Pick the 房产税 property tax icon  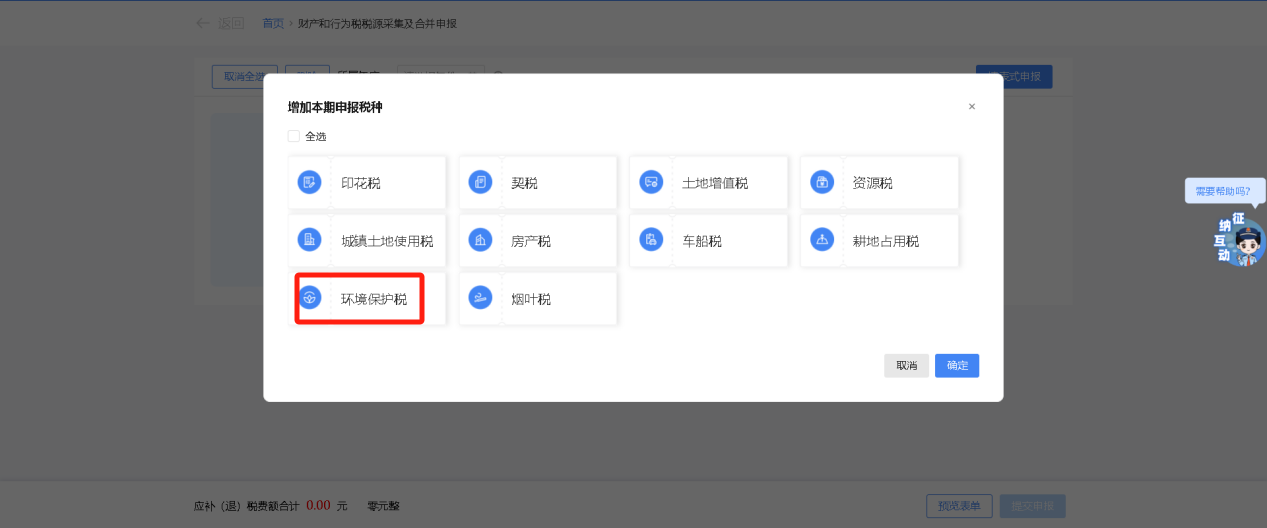coord(481,240)
